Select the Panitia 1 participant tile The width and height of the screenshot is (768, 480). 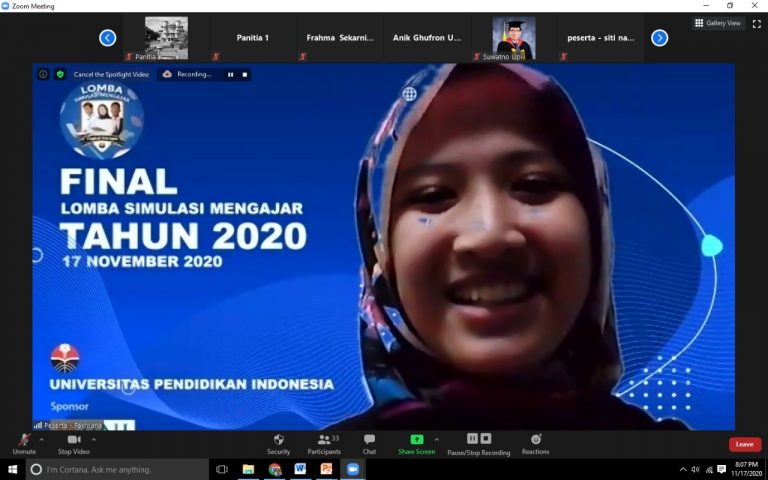[x=253, y=38]
